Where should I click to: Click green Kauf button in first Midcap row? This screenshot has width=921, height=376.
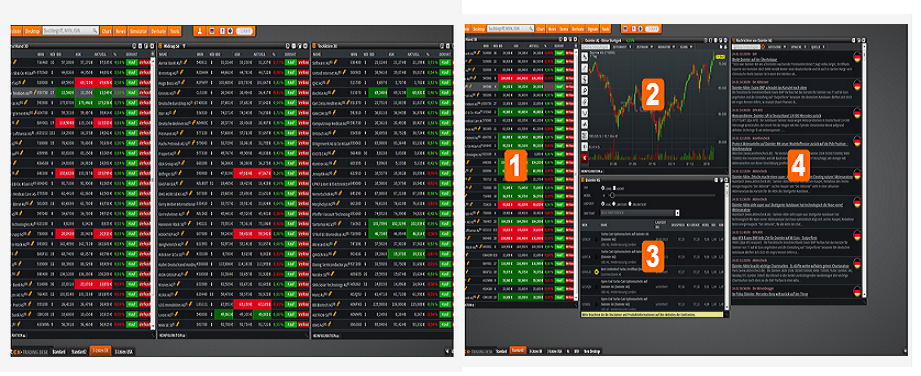pos(291,61)
